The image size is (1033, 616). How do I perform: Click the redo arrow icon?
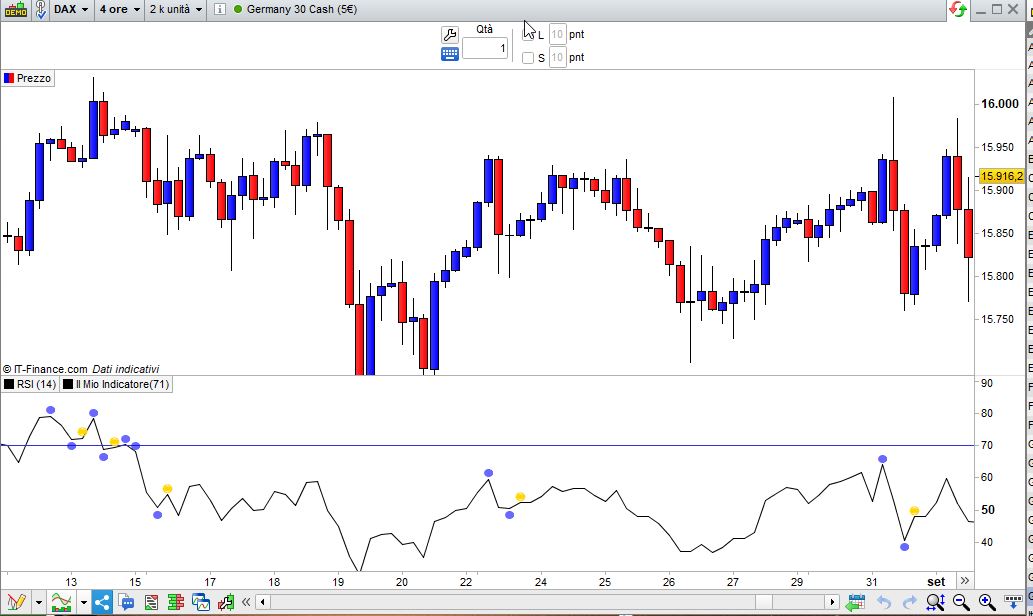coord(910,602)
